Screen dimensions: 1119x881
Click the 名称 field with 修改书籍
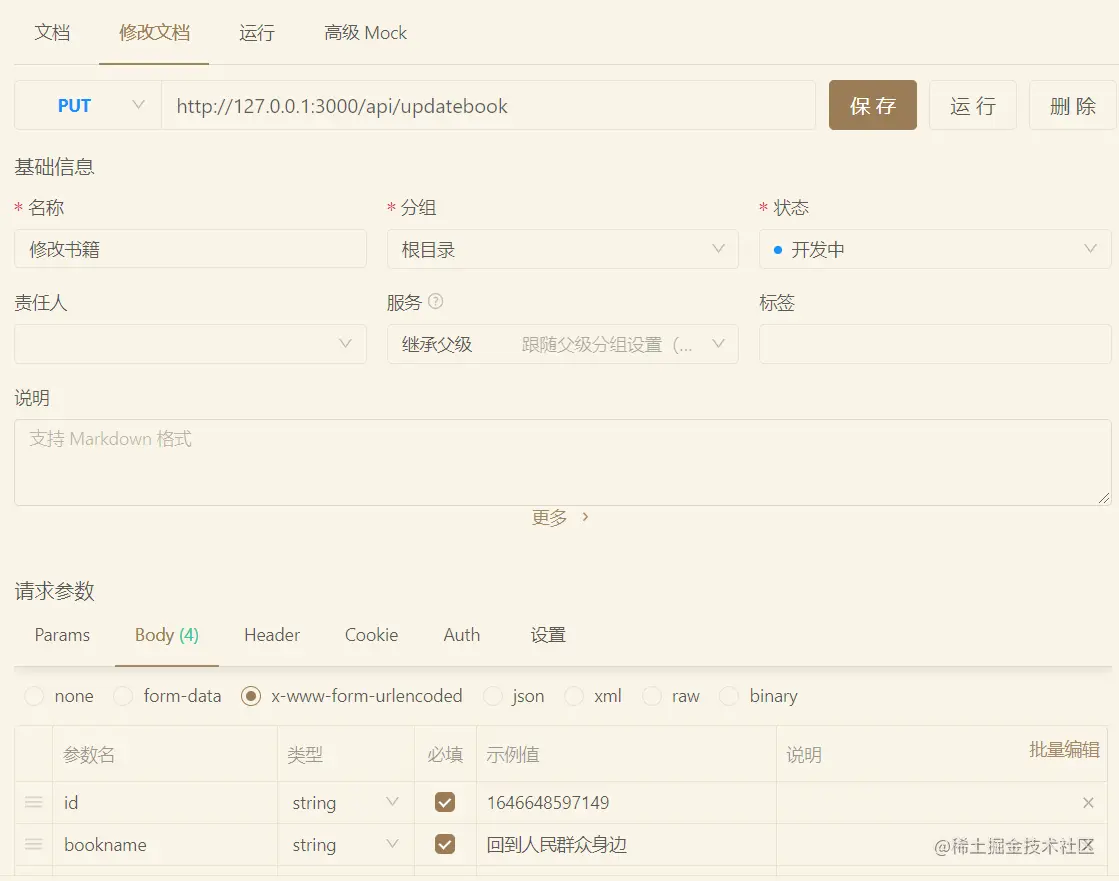click(191, 249)
